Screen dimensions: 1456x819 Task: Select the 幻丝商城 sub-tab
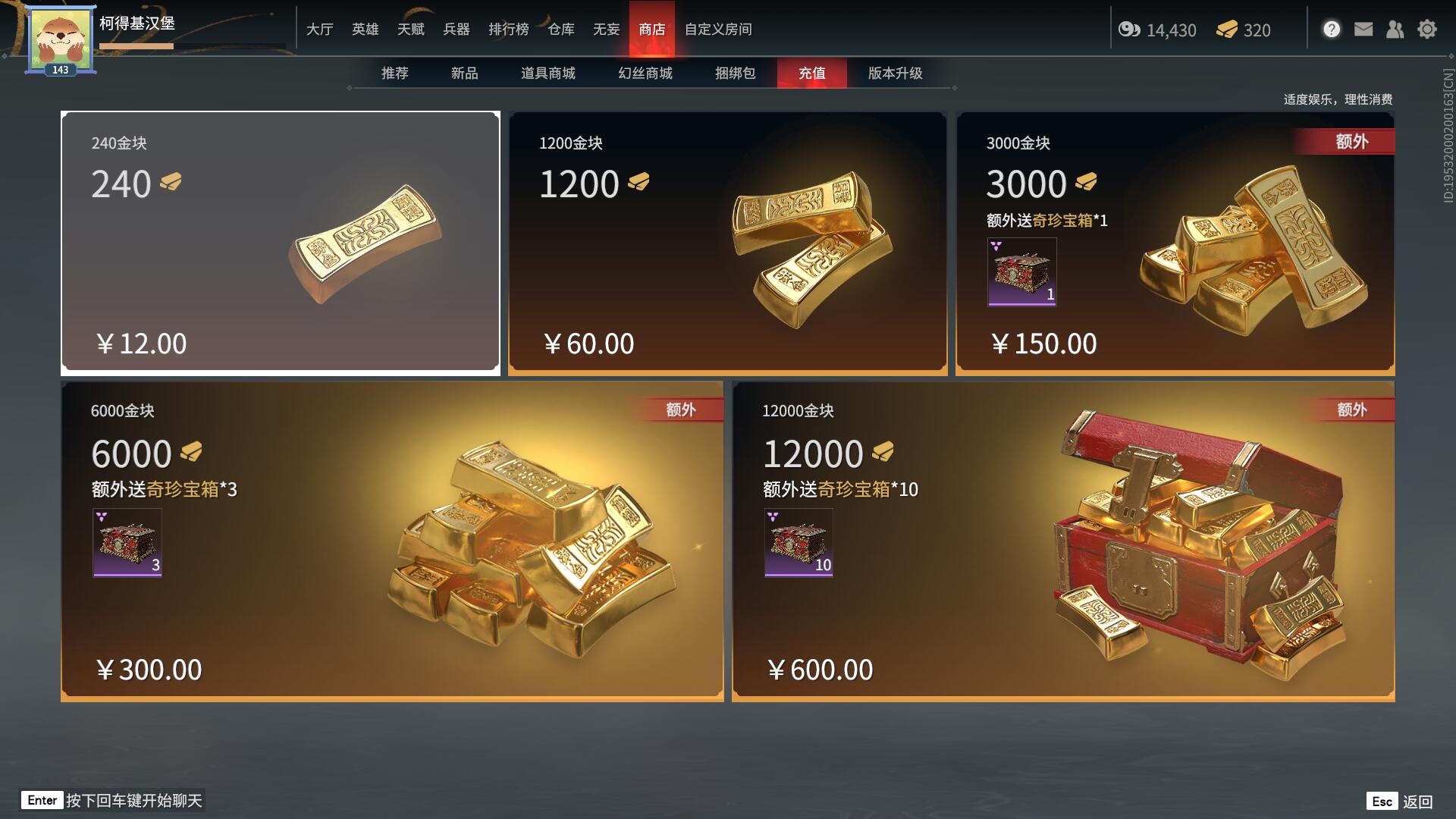[645, 73]
